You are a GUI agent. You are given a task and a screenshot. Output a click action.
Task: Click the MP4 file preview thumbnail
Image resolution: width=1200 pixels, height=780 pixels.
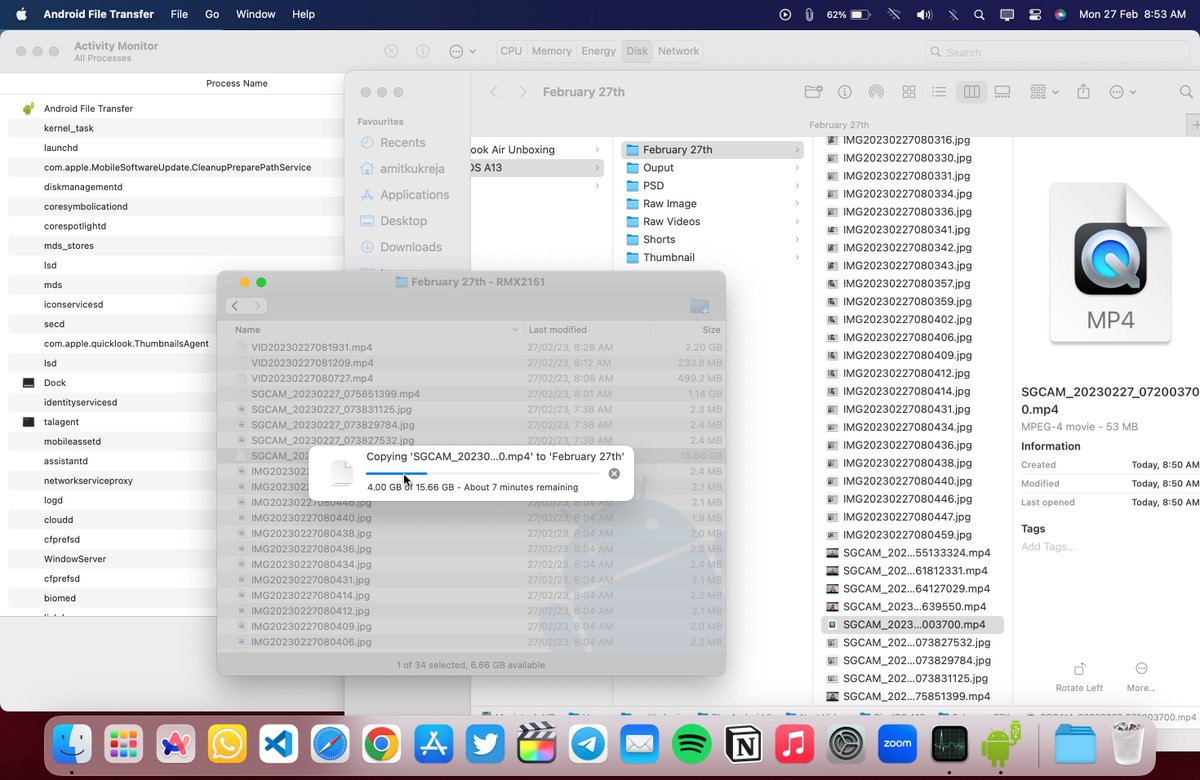[x=1110, y=264]
